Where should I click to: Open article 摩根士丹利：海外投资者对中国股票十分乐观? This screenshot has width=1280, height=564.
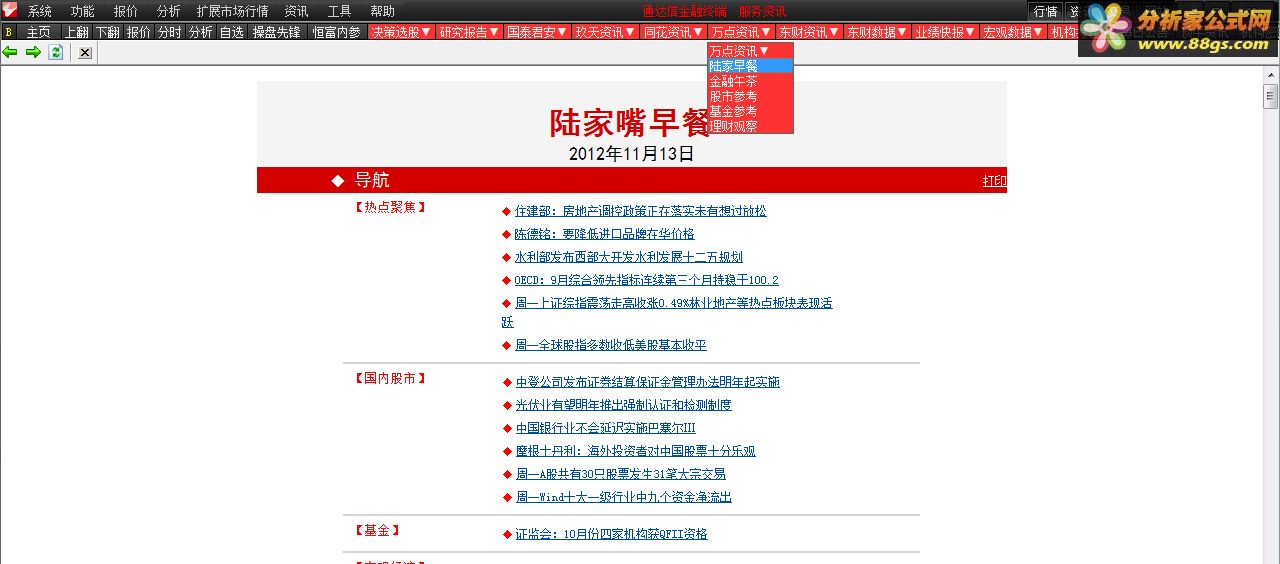[x=635, y=451]
